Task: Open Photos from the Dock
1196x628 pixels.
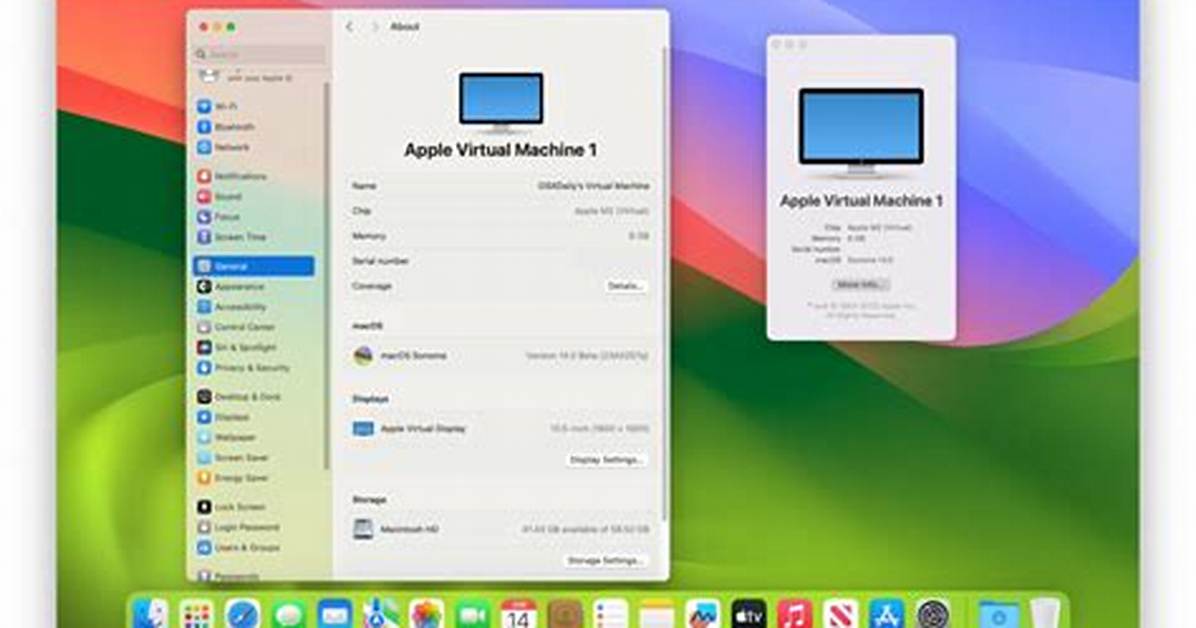Action: coord(427,614)
